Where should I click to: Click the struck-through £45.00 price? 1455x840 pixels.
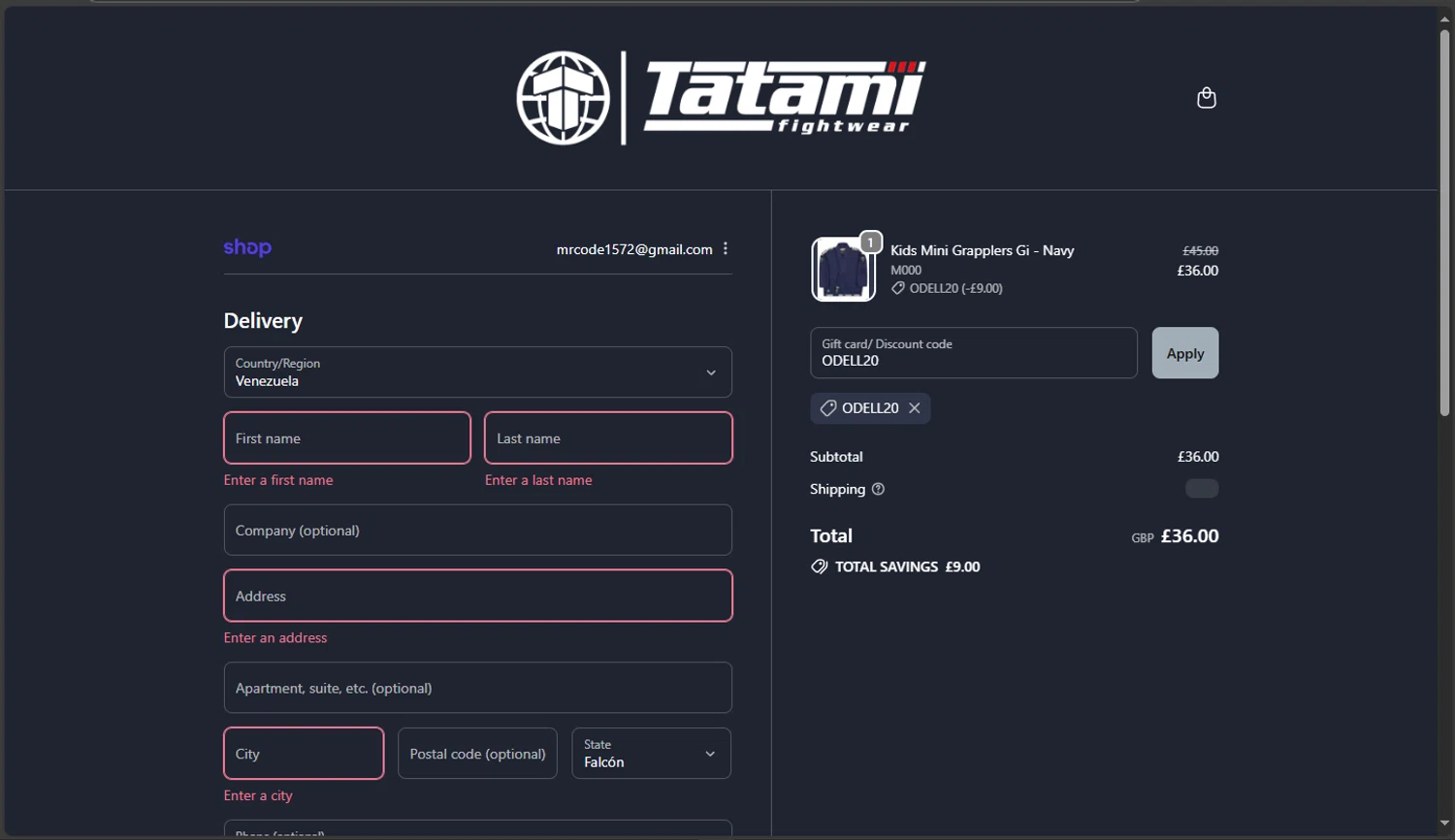coord(1200,250)
